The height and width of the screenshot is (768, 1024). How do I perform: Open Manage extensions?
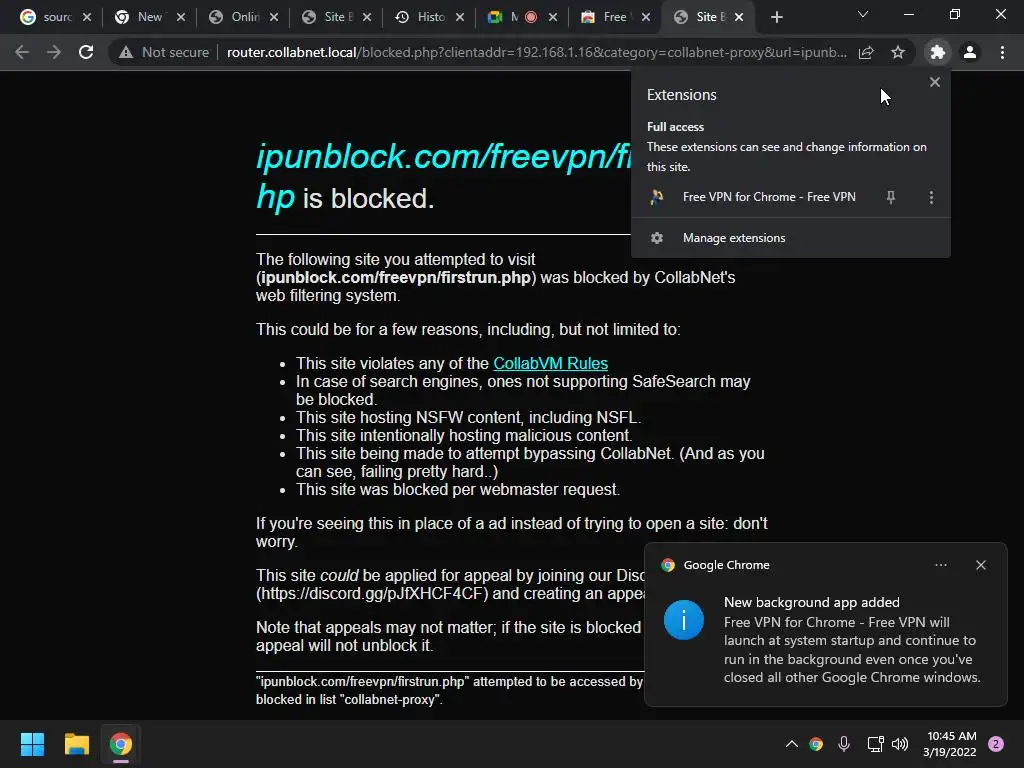[791, 238]
